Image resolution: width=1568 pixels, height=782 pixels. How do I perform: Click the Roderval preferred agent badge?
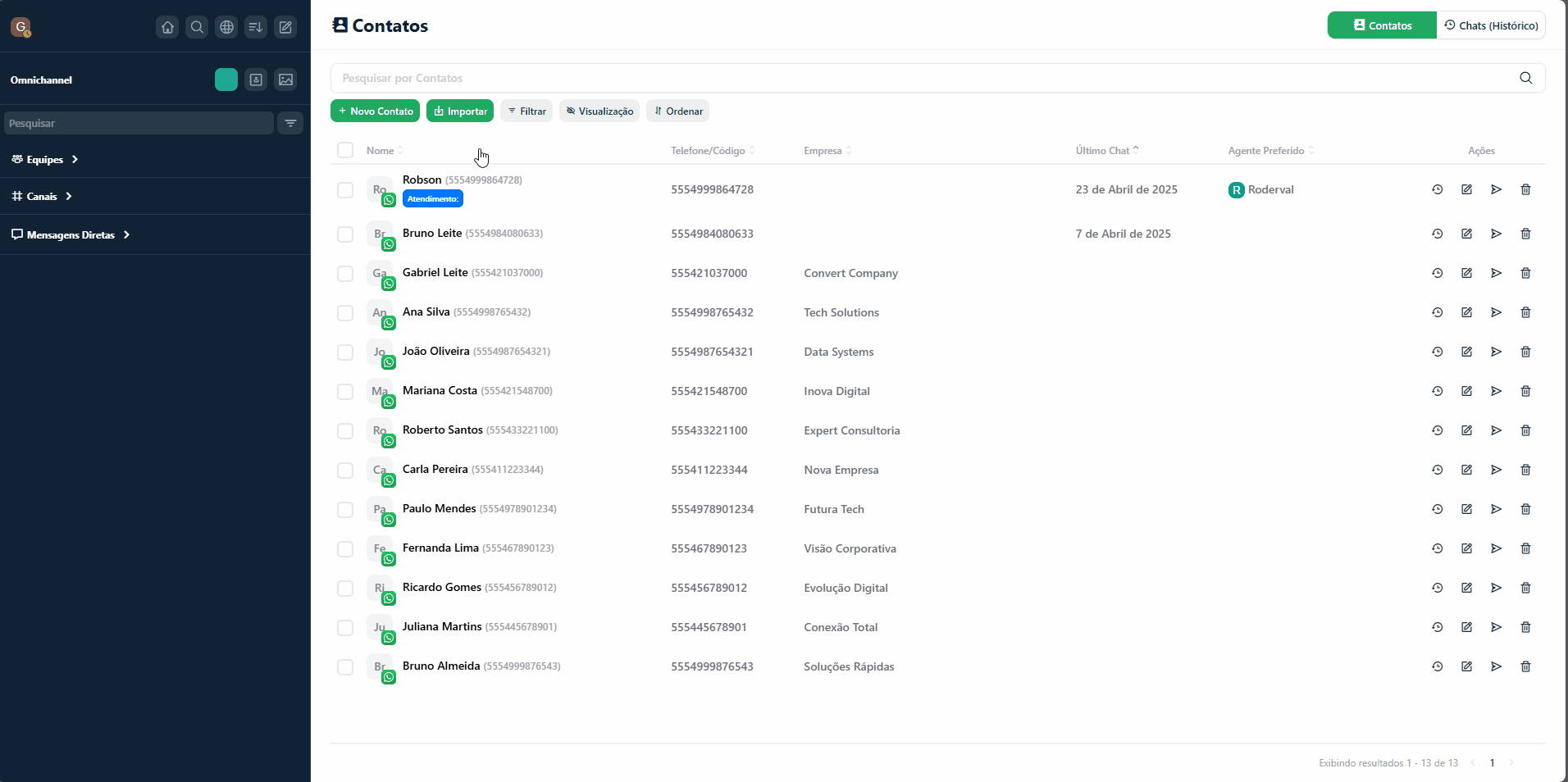(x=1261, y=190)
